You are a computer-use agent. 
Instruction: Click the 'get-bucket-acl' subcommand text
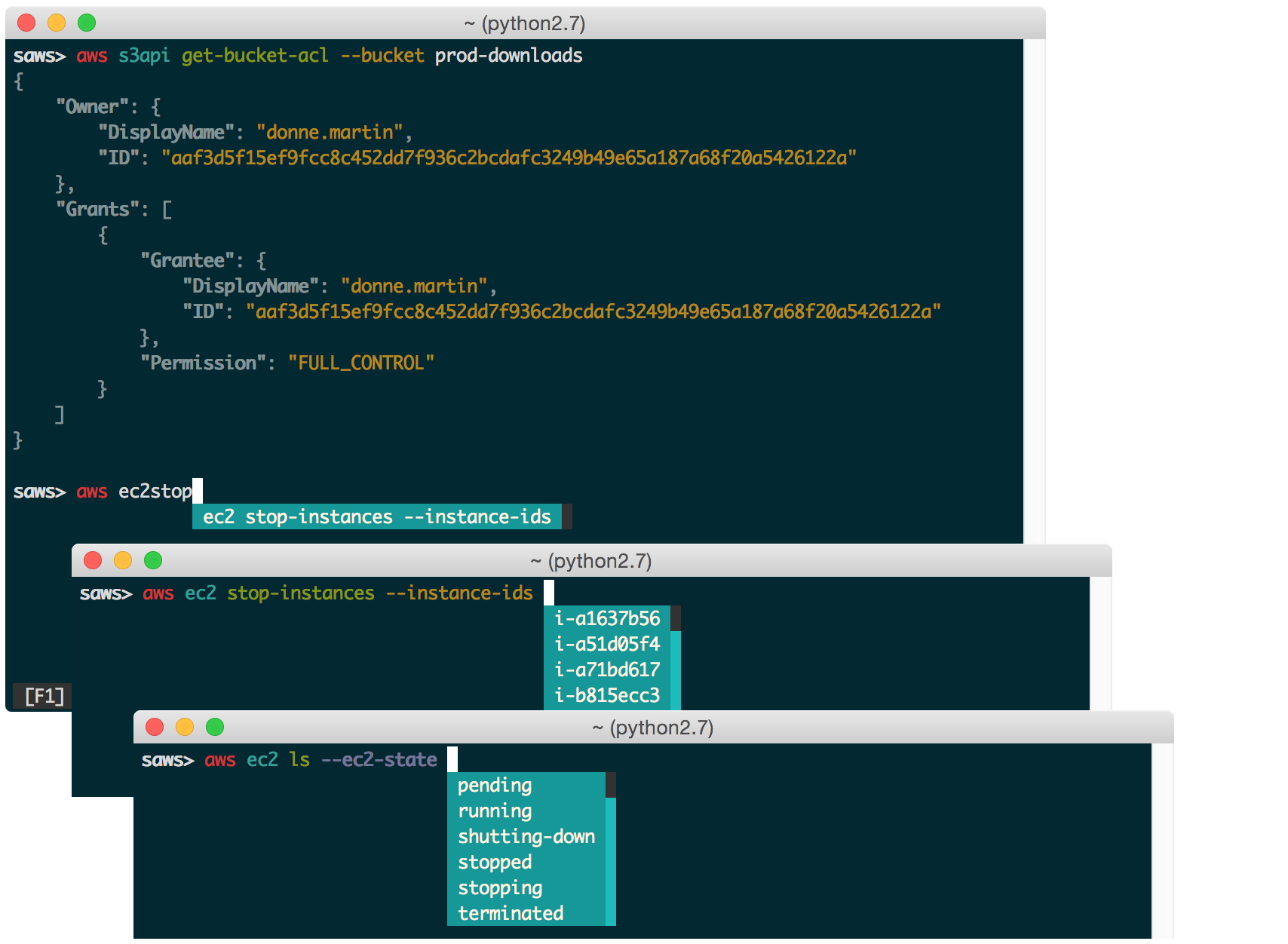click(255, 56)
